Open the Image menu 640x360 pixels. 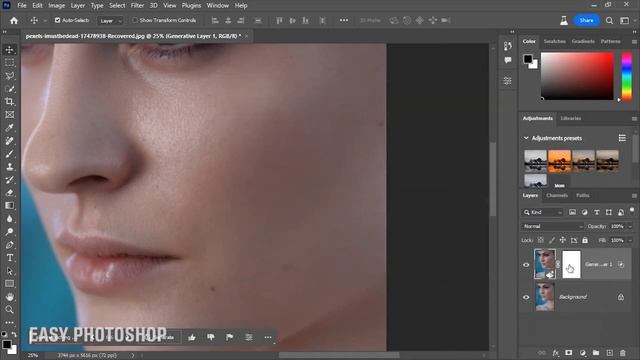56,5
